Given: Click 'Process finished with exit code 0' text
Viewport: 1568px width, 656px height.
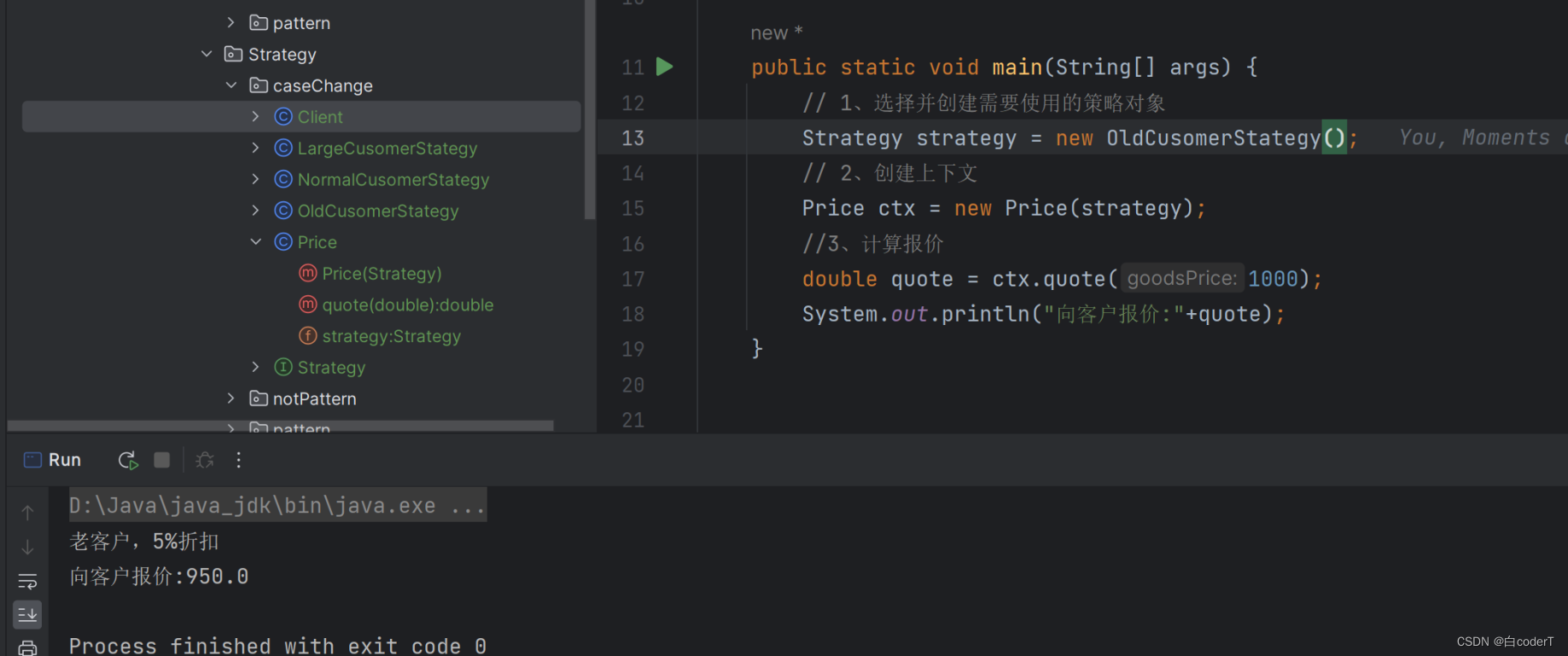Looking at the screenshot, I should pos(277,646).
